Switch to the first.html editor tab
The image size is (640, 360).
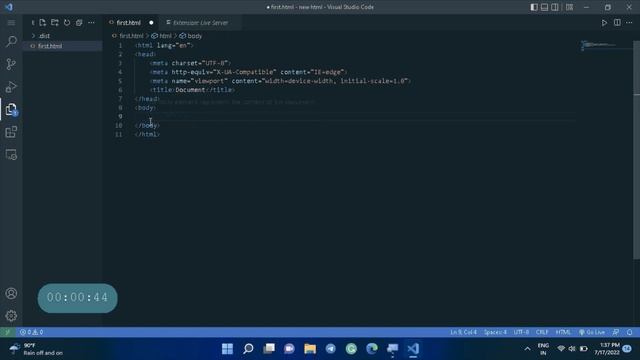[129, 23]
